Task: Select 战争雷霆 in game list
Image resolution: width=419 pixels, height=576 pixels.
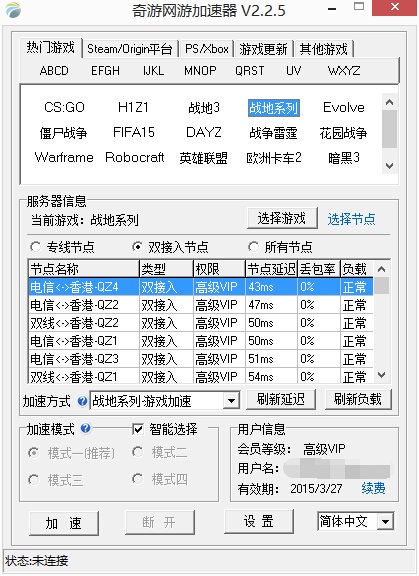Action: click(274, 133)
